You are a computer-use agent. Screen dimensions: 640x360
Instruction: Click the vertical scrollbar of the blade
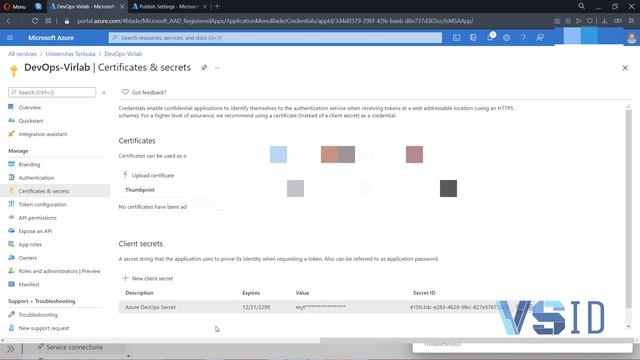click(x=628, y=208)
